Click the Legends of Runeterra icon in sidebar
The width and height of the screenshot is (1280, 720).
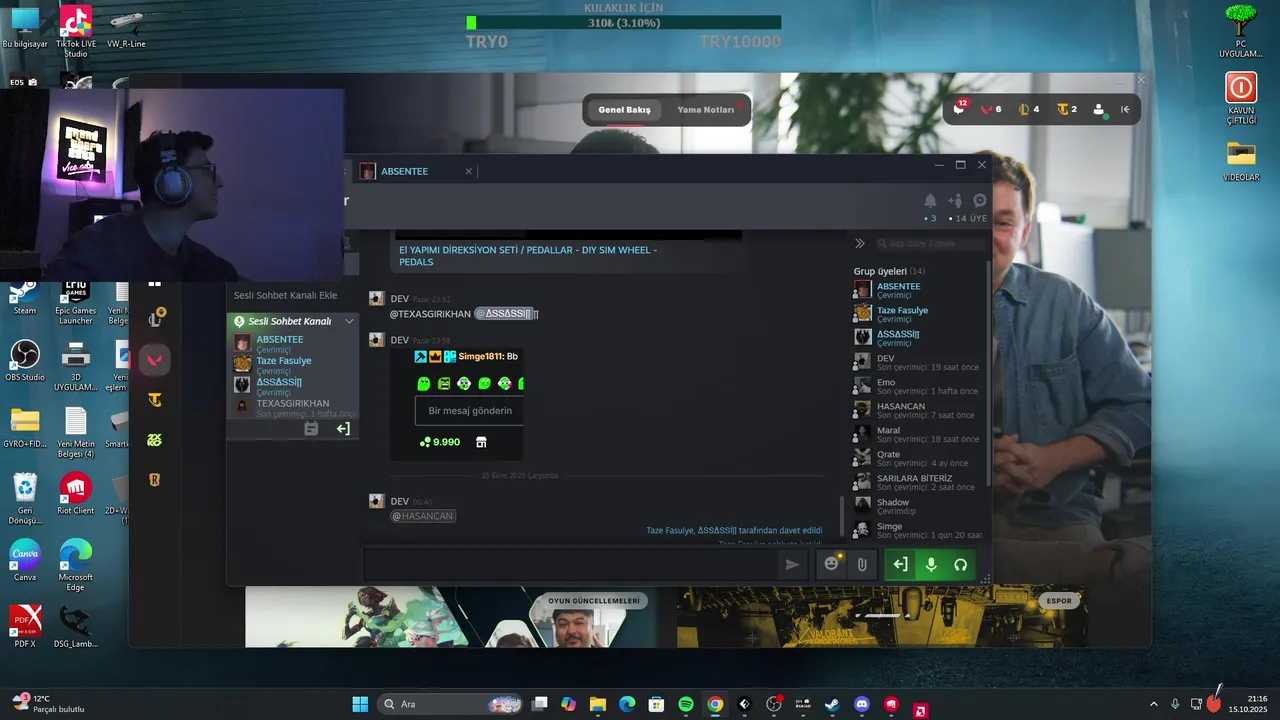pos(155,480)
